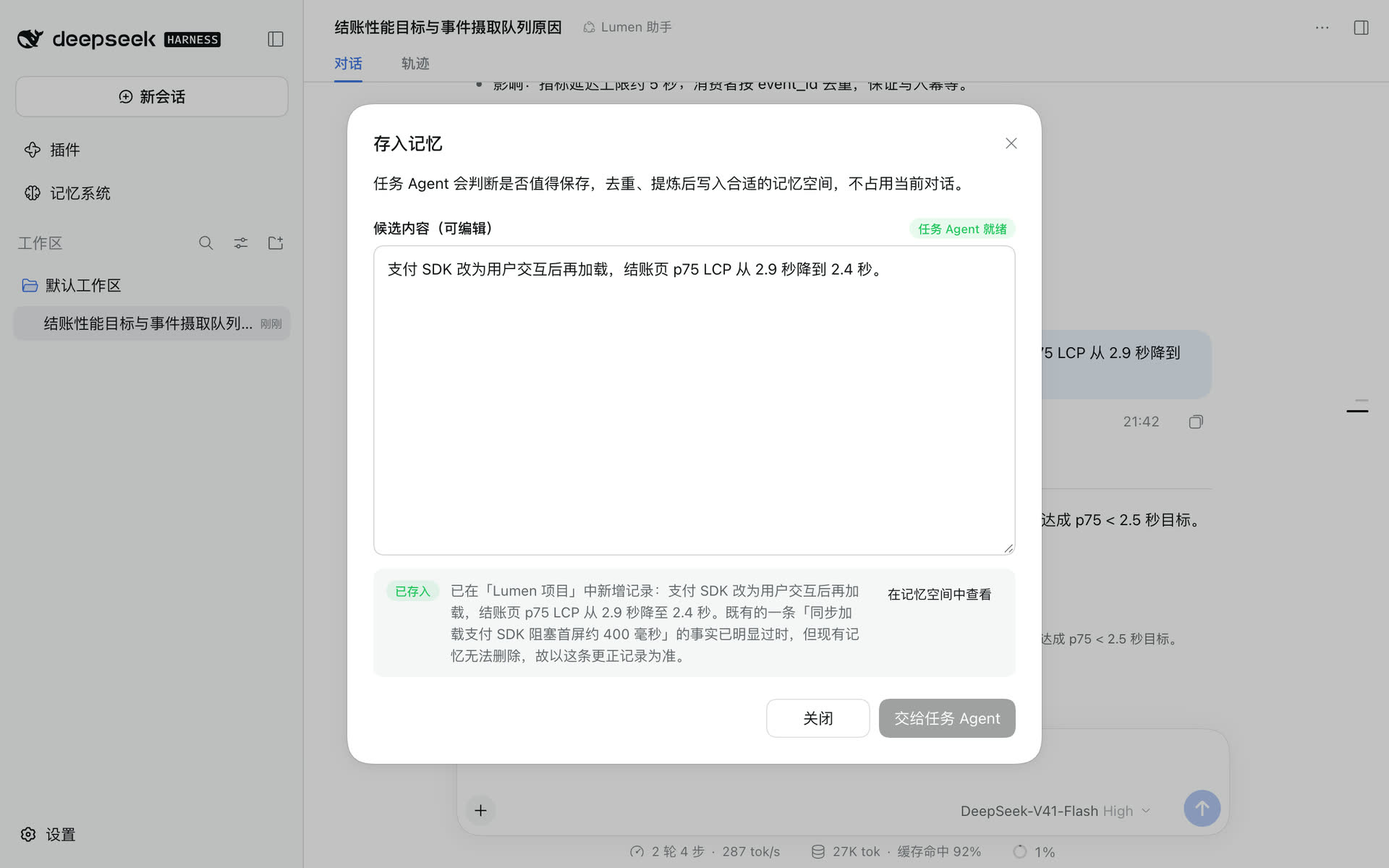Collapse the left sidebar panel icon
The width and height of the screenshot is (1389, 868).
pos(275,39)
